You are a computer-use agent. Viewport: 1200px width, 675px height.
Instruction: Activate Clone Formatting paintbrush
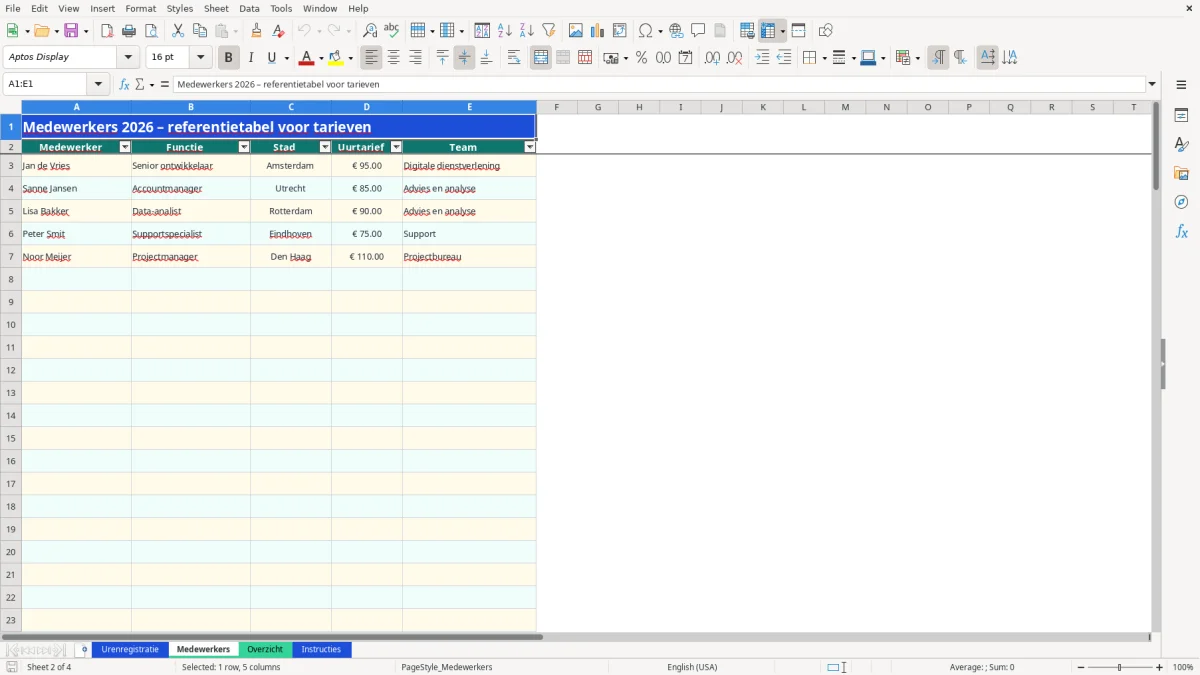click(x=256, y=31)
